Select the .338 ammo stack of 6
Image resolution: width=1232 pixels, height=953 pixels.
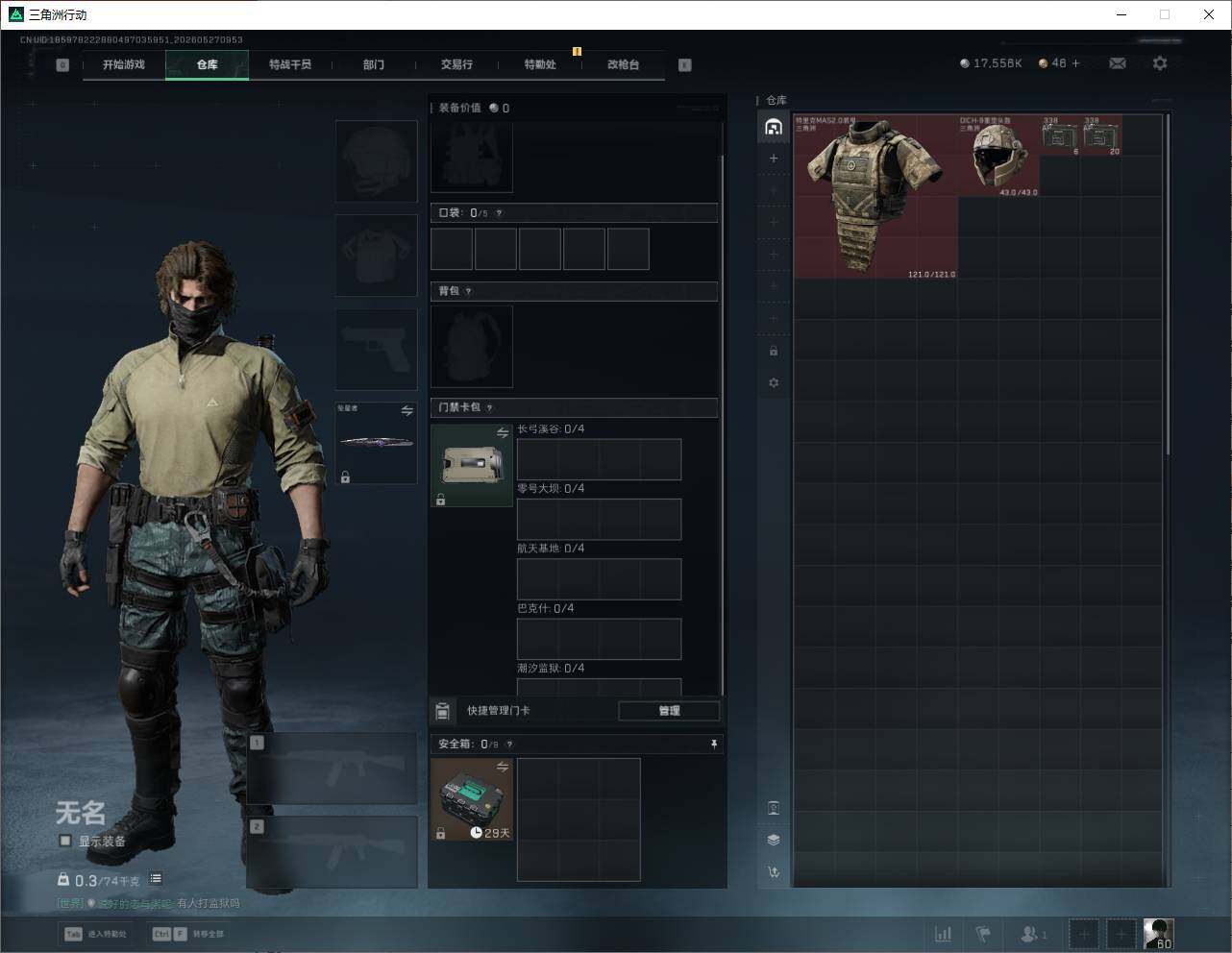(x=1060, y=135)
